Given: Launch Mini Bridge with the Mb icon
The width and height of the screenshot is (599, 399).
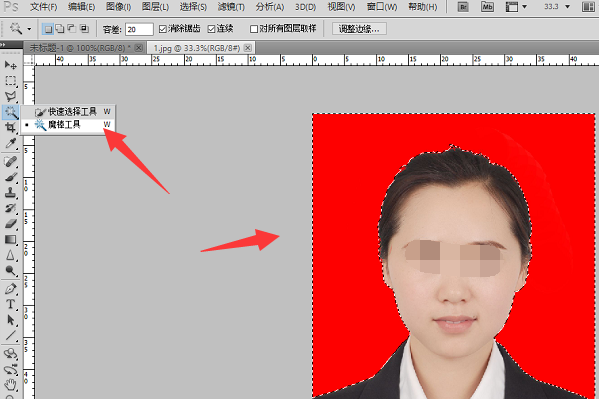Looking at the screenshot, I should coord(487,7).
